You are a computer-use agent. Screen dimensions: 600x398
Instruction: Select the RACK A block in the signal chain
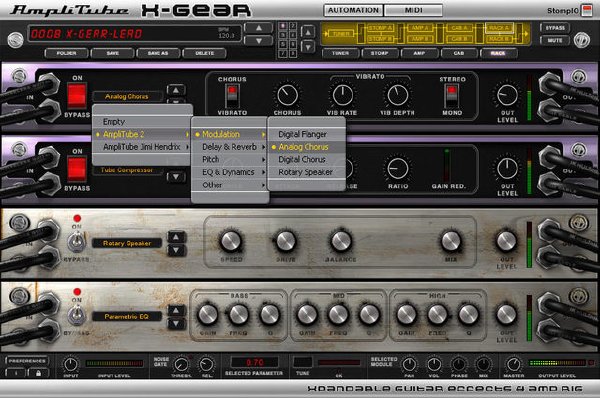tap(499, 28)
